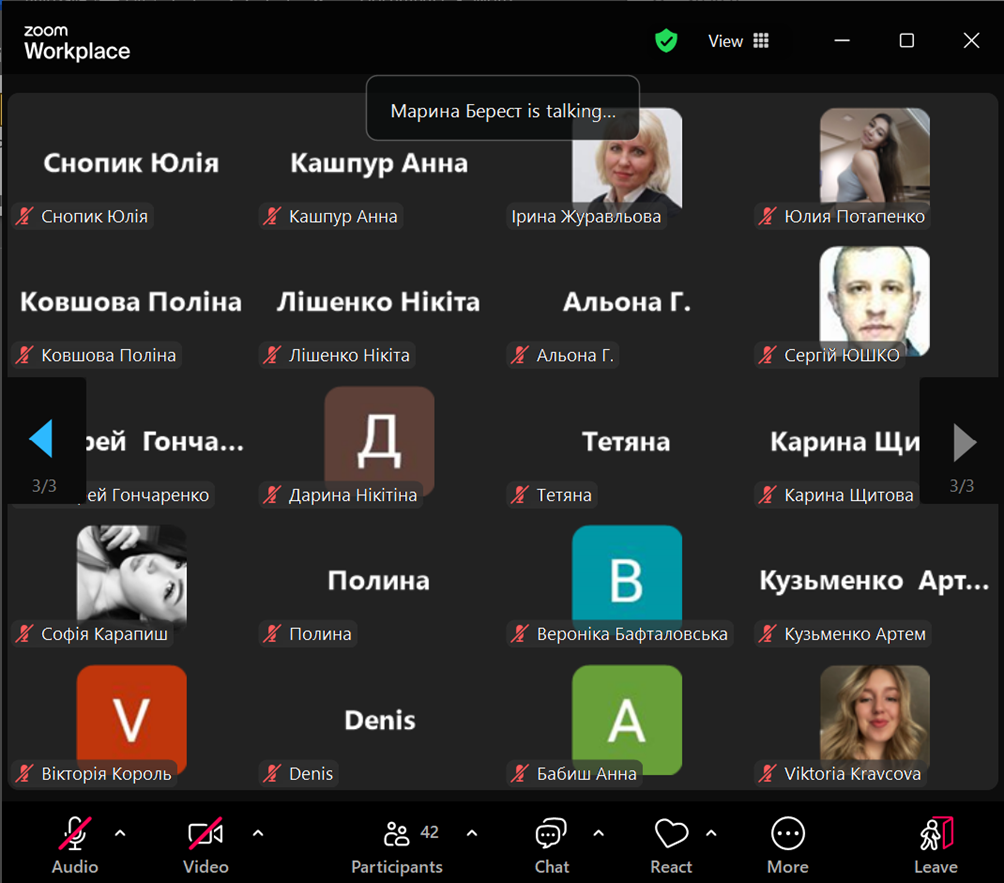Click muted mic icon beside Дарина Нікітіна
This screenshot has width=1004, height=883.
click(272, 494)
